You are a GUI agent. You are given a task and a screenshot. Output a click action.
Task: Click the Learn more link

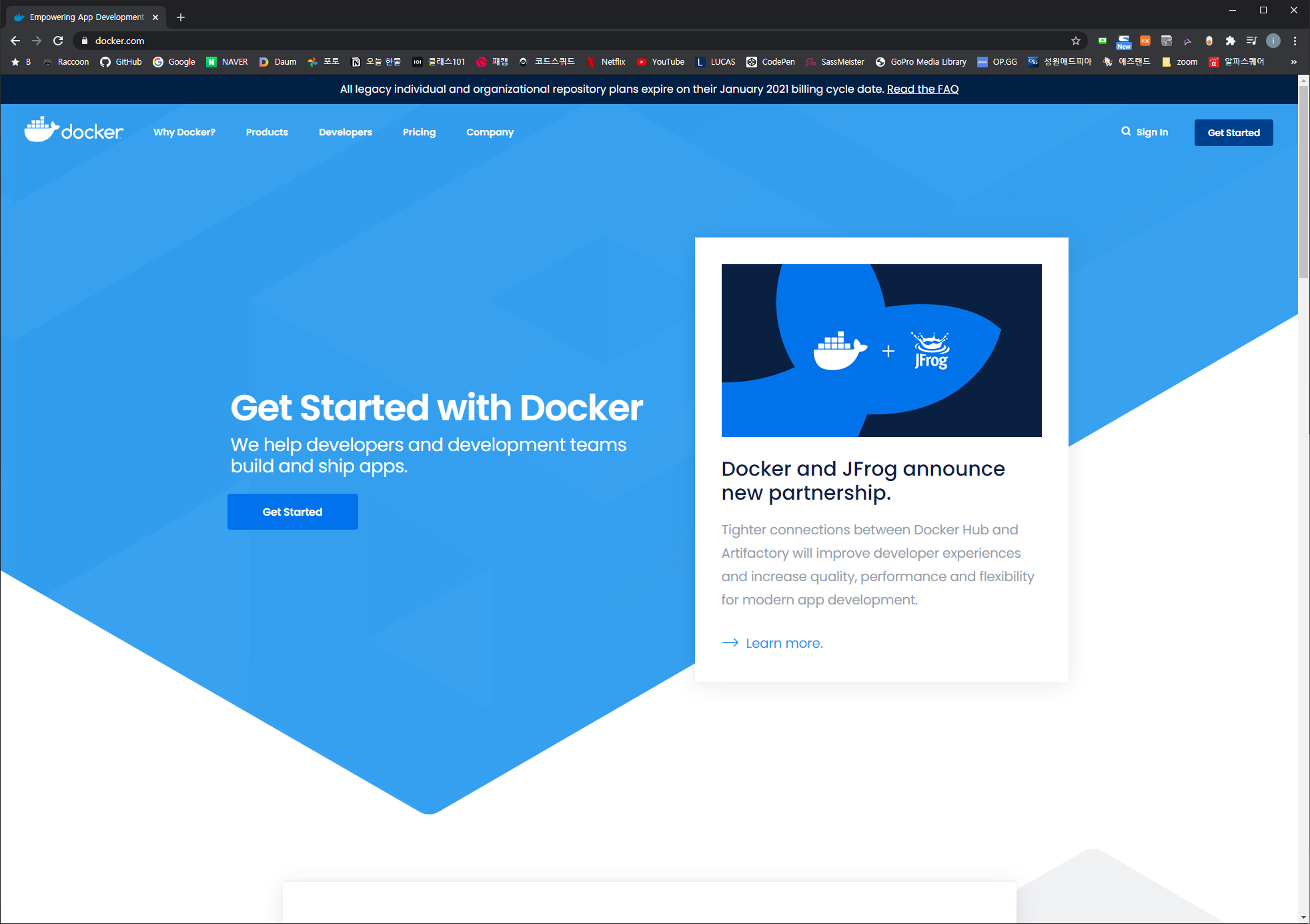coord(784,643)
